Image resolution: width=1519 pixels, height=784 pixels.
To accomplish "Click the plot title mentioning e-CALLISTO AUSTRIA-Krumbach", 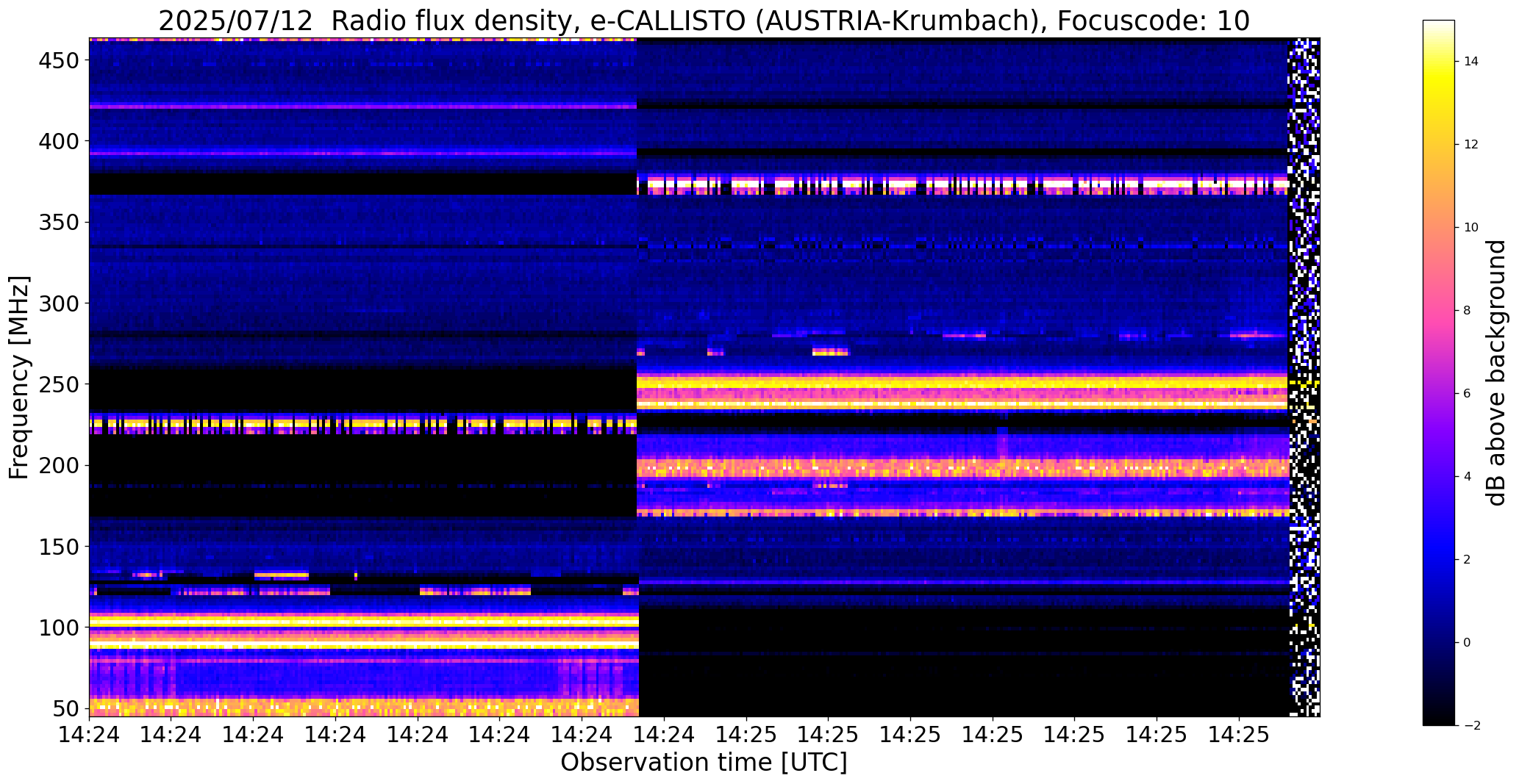I will (704, 21).
